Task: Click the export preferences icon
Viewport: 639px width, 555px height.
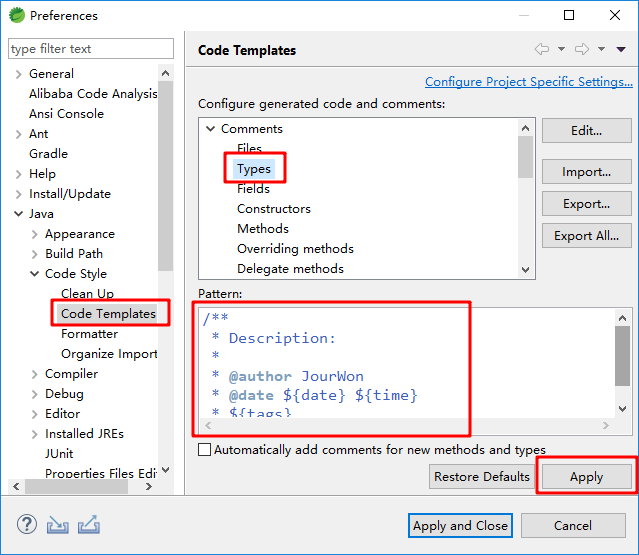Action: point(89,524)
